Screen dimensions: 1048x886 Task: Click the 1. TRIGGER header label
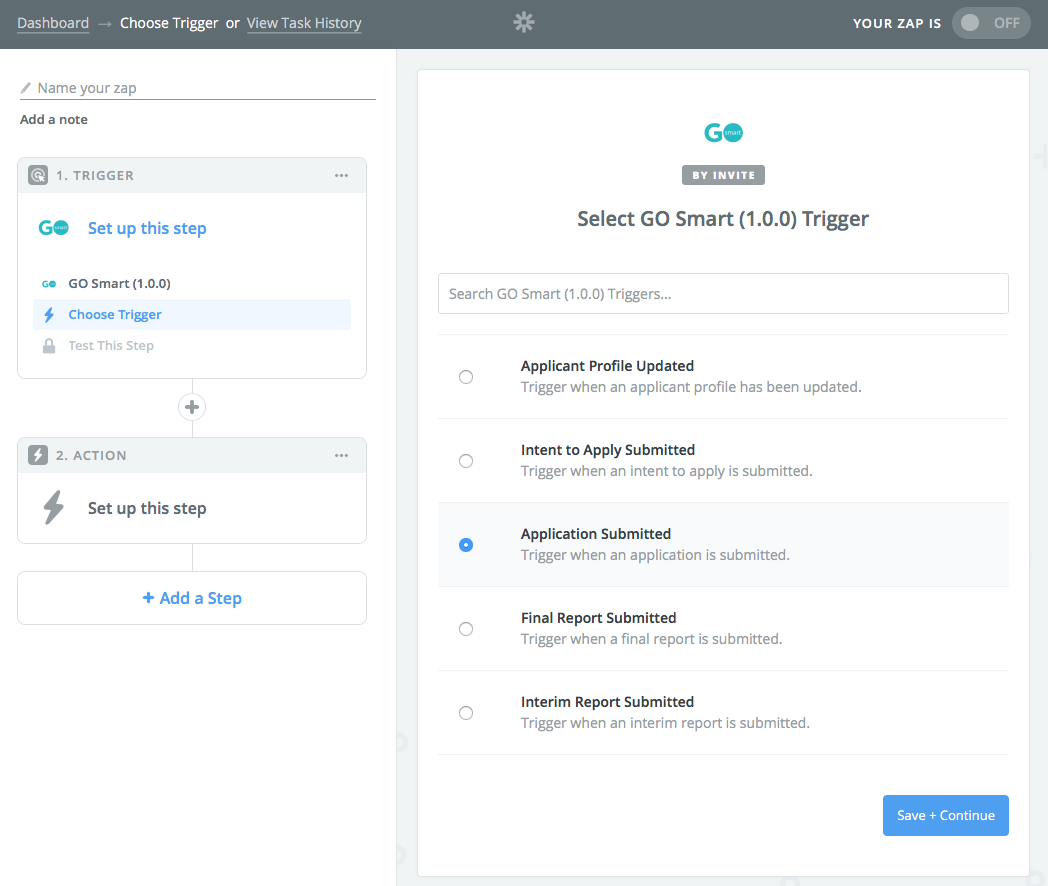(95, 175)
